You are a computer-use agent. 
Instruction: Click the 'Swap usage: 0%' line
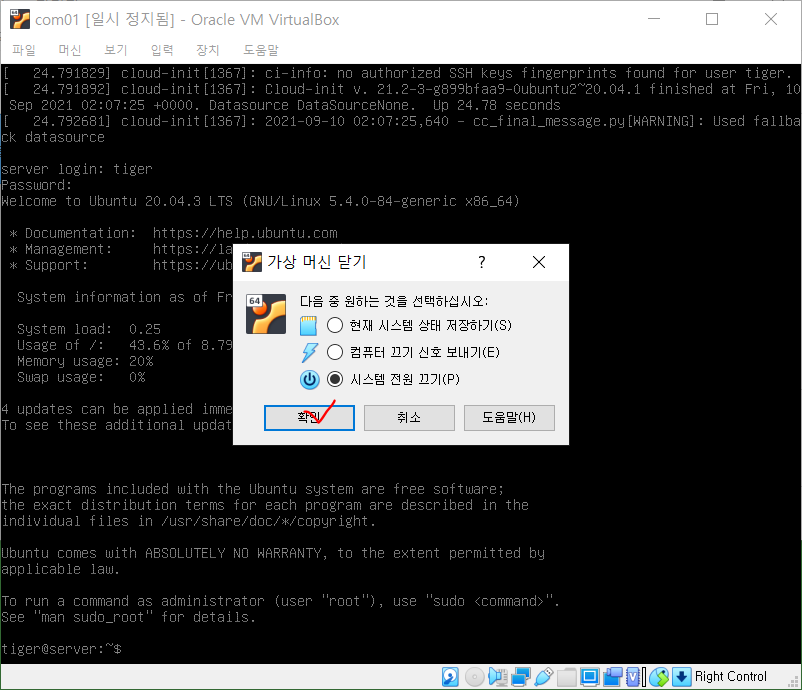tap(81, 377)
